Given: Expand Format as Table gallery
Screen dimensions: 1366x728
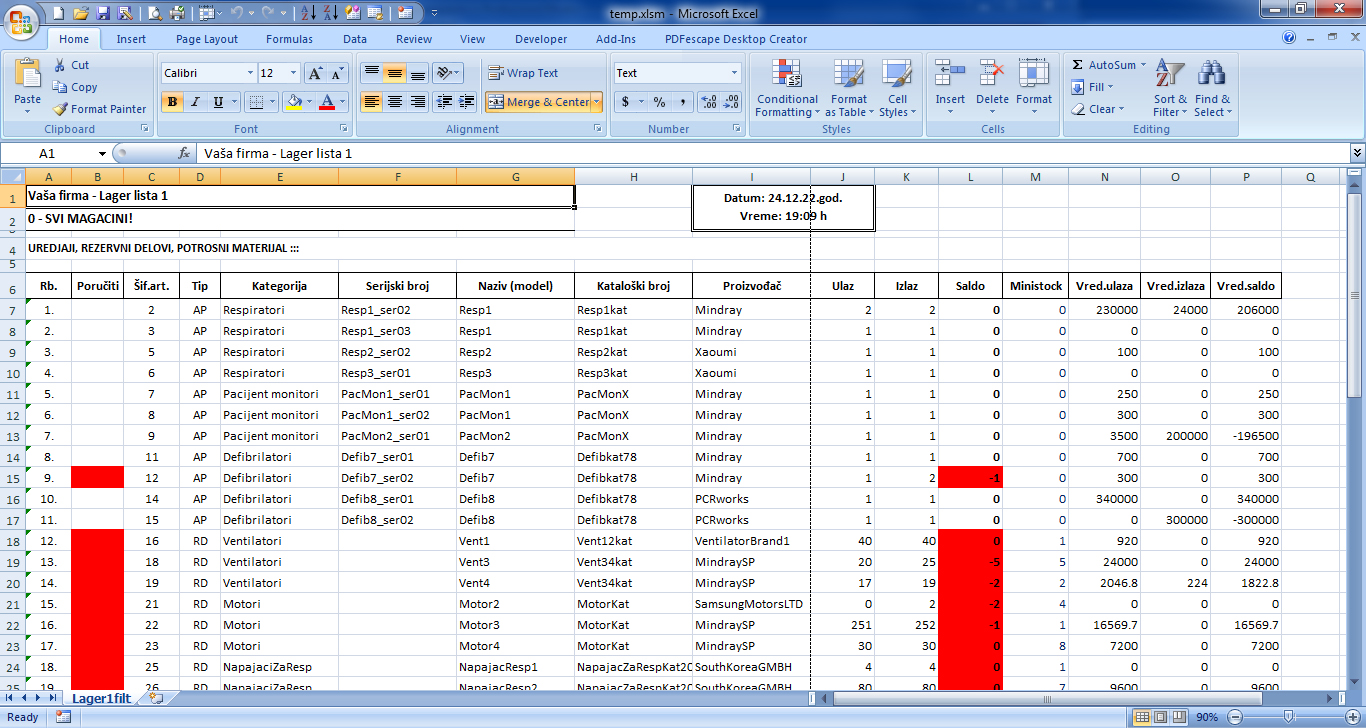Looking at the screenshot, I should click(849, 88).
